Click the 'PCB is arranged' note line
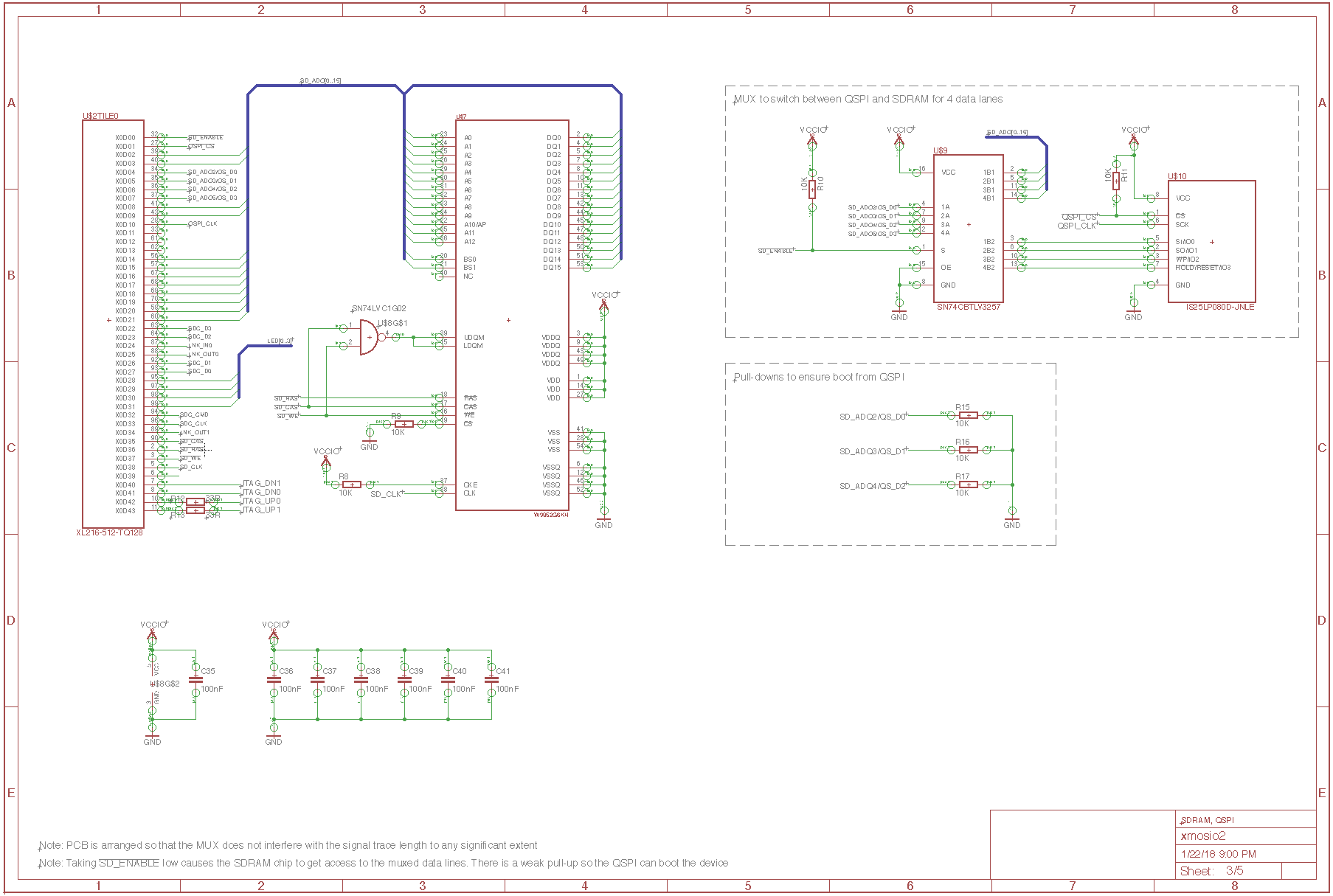The image size is (1333, 896). (288, 845)
